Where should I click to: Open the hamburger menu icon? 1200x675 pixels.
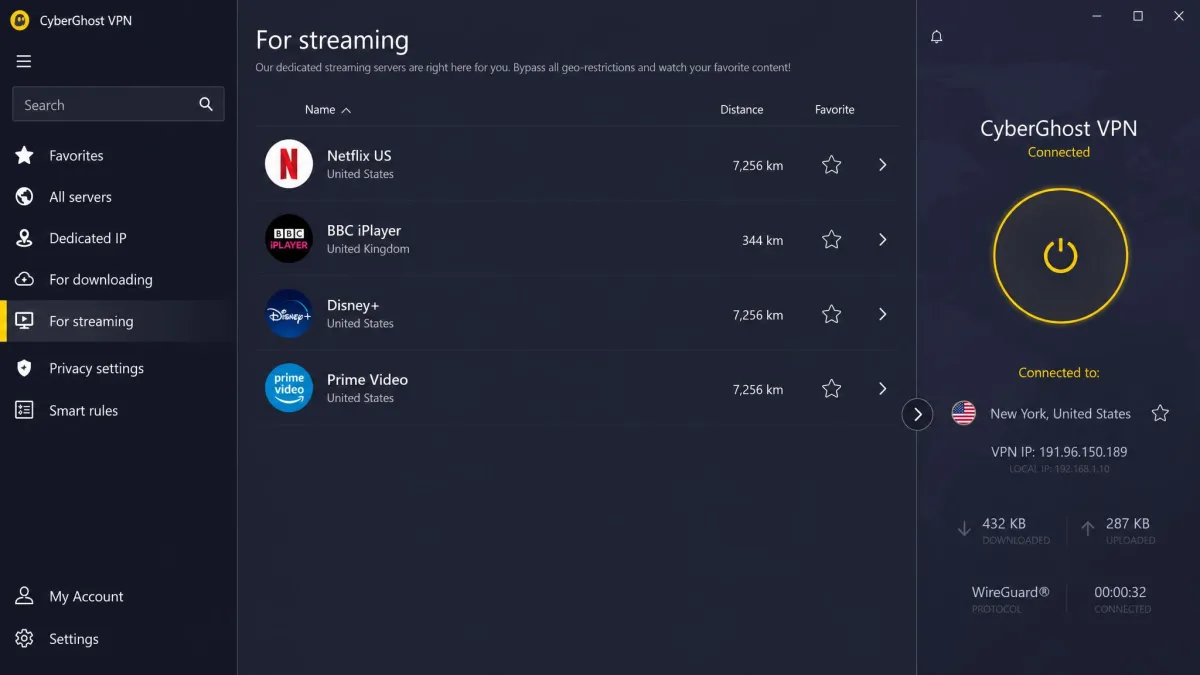pos(24,61)
